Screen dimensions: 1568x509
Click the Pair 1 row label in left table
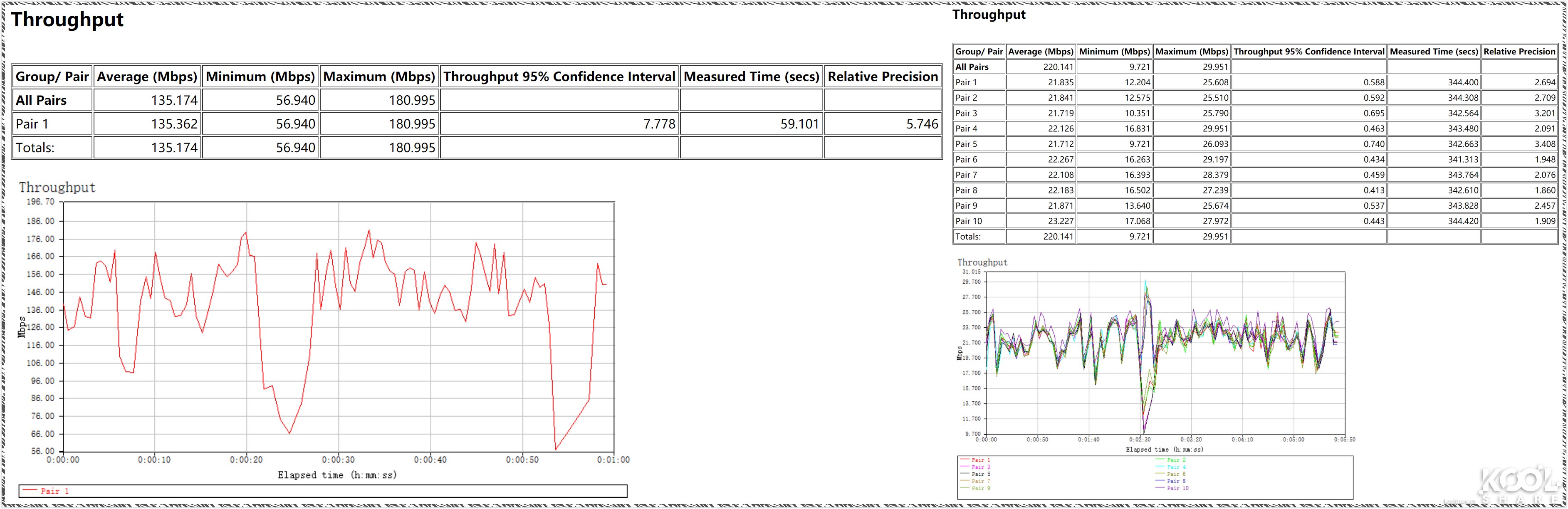point(32,124)
